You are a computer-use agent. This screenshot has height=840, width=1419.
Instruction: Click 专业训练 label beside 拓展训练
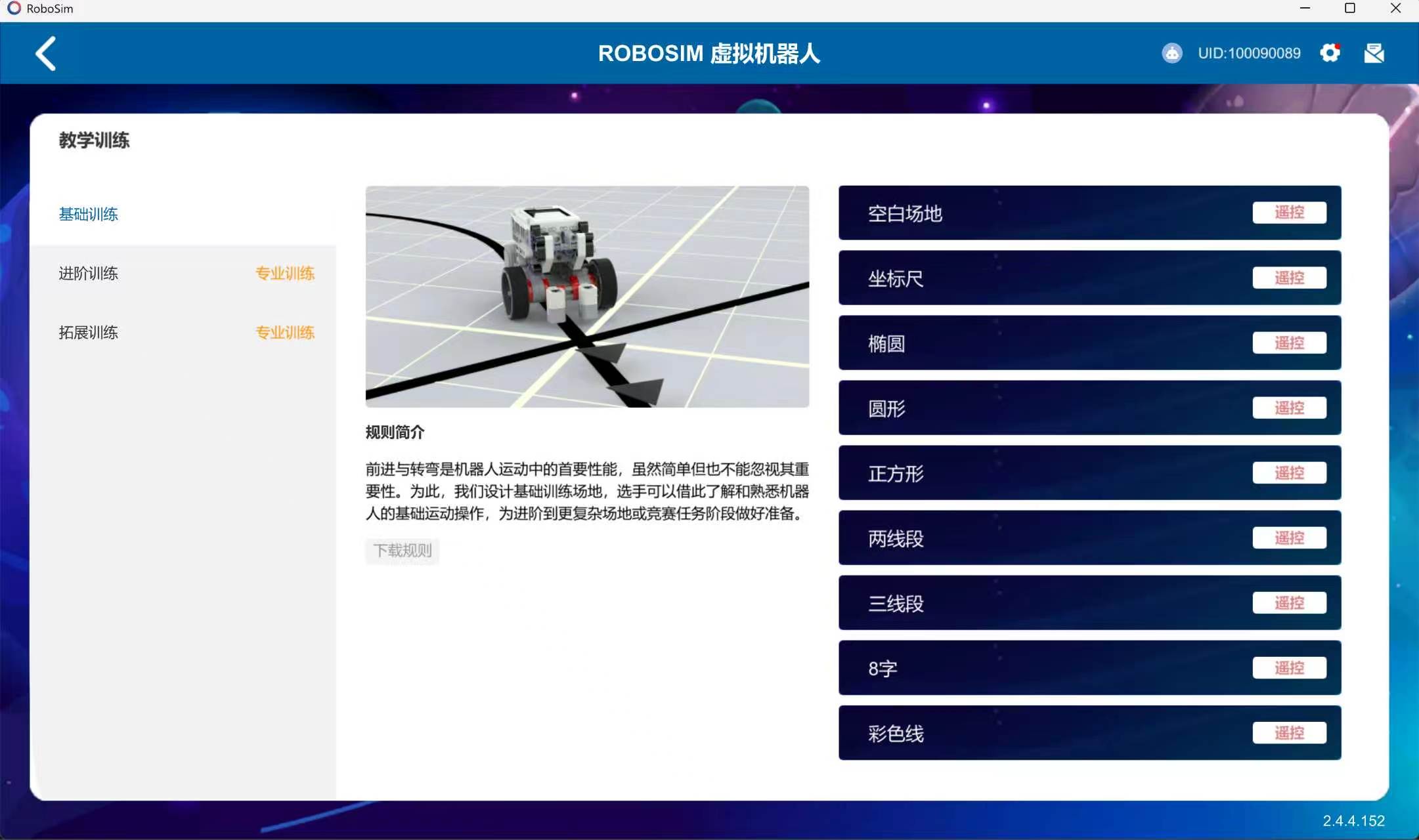[285, 332]
